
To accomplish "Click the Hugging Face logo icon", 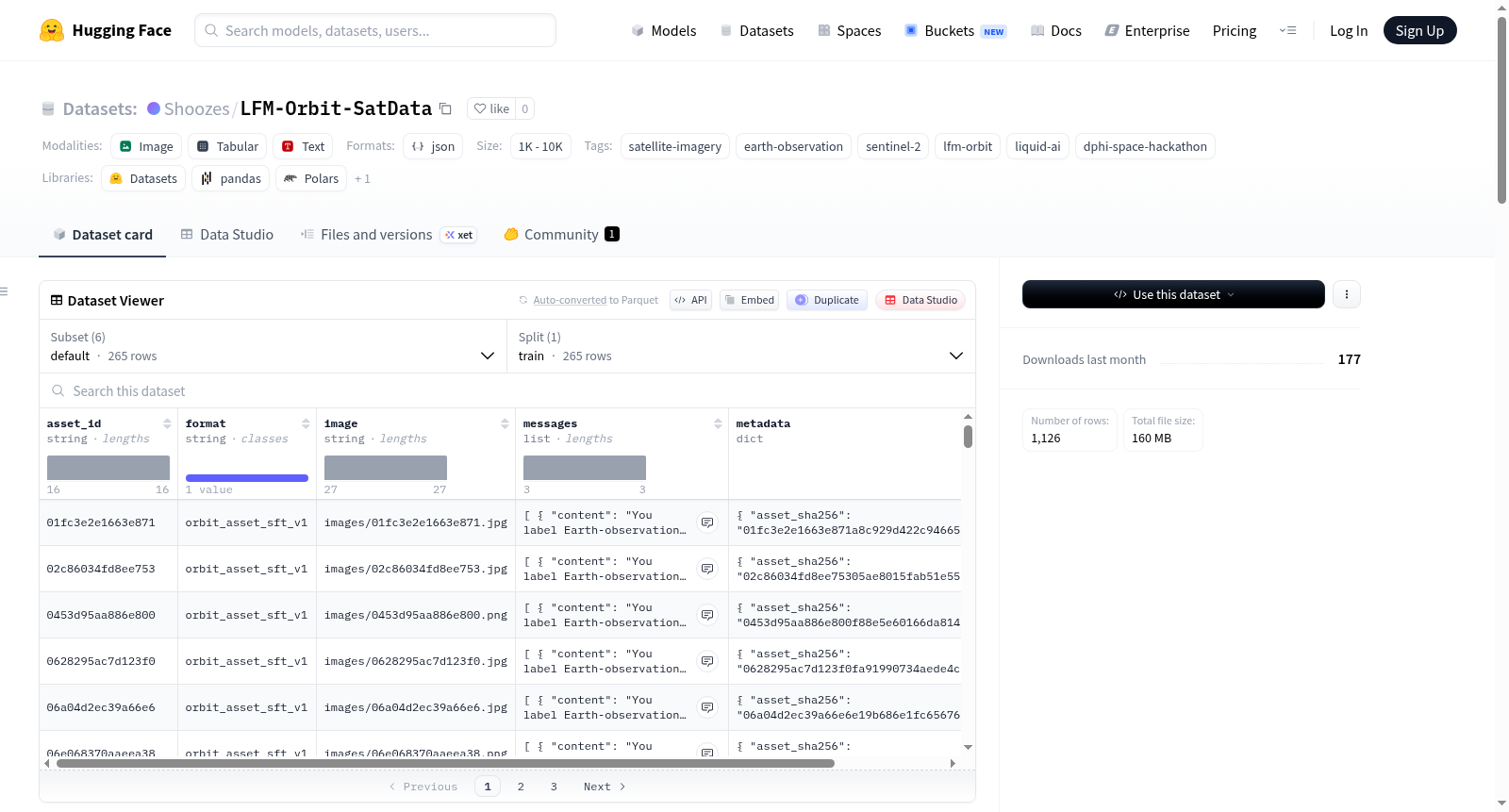I will [52, 30].
